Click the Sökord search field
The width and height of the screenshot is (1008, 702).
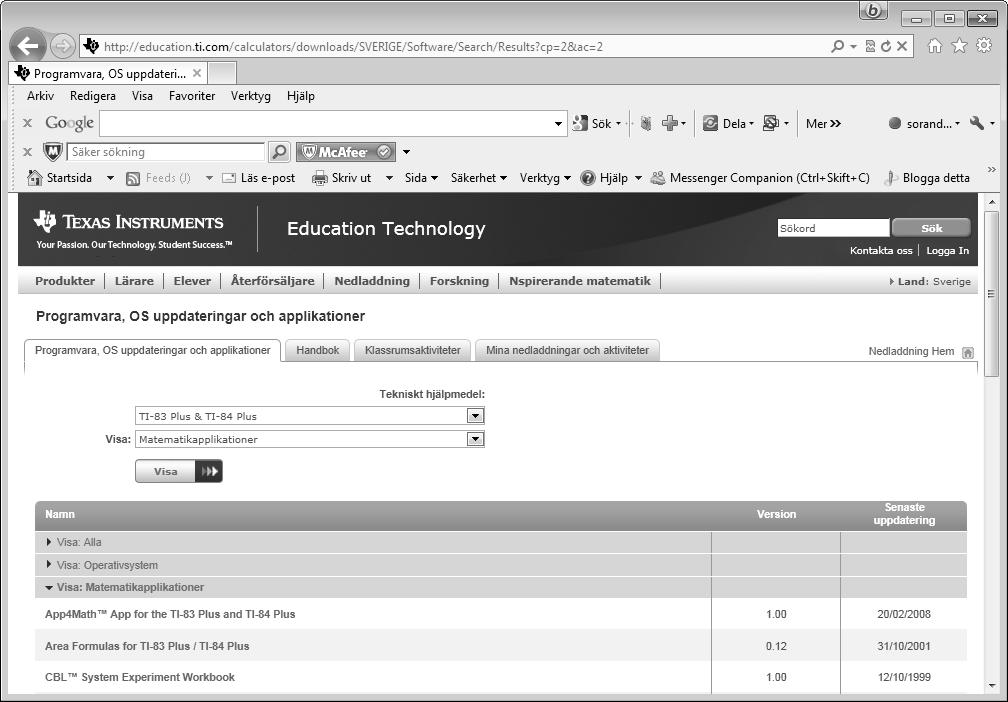tap(833, 228)
